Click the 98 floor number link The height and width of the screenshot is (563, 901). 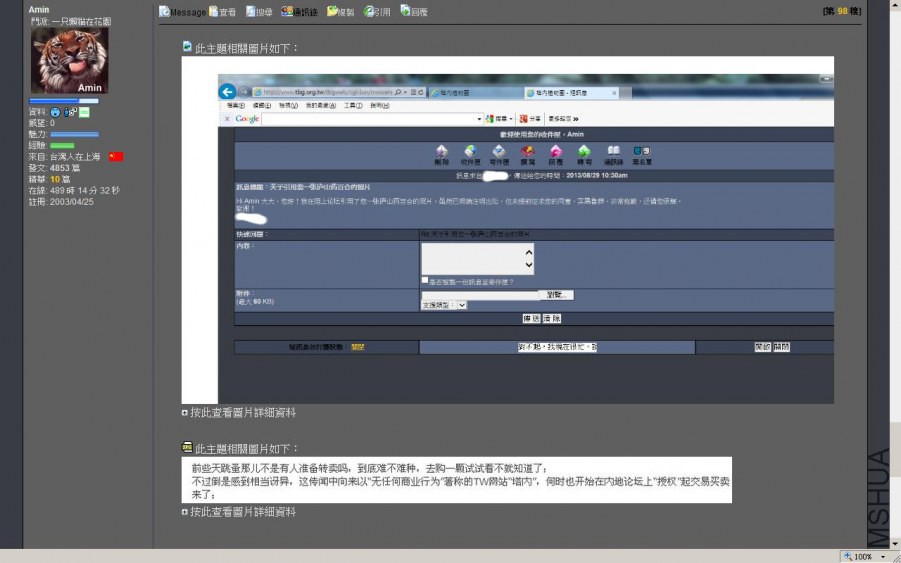842,11
